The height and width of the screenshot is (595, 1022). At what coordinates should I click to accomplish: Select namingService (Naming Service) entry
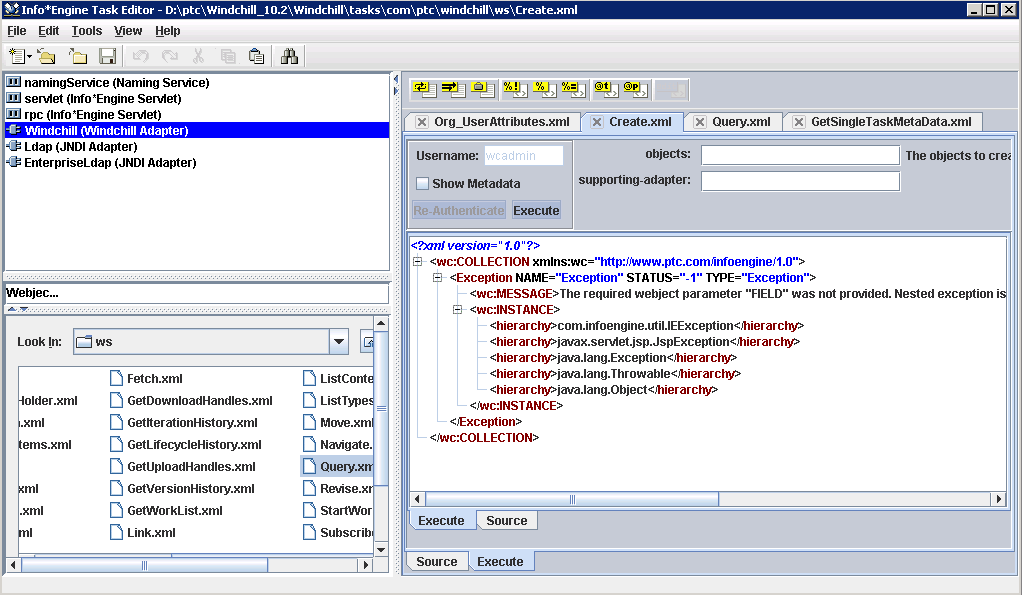point(117,83)
